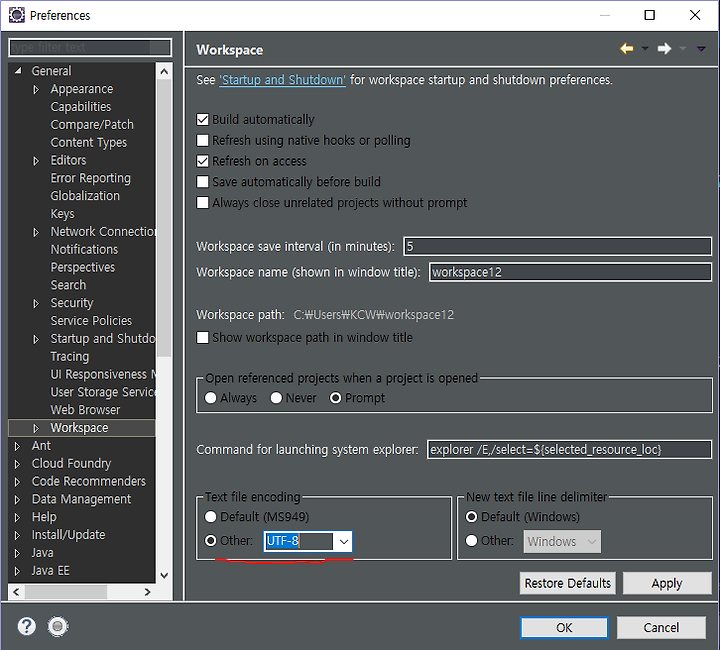The image size is (720, 650).
Task: Enable Show workspace path in window title
Action: pos(202,338)
